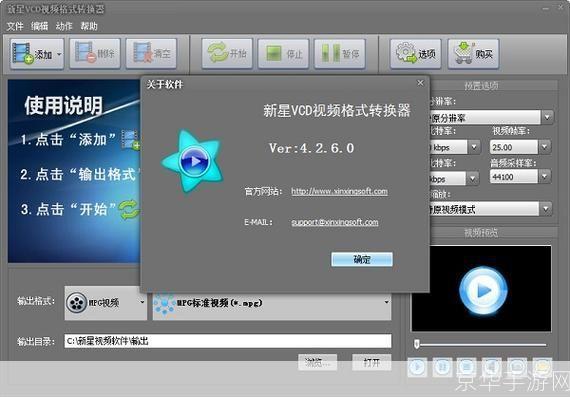Image resolution: width=570 pixels, height=397 pixels.
Task: Click the yellow folder icon below the preview
Action: tap(542, 367)
